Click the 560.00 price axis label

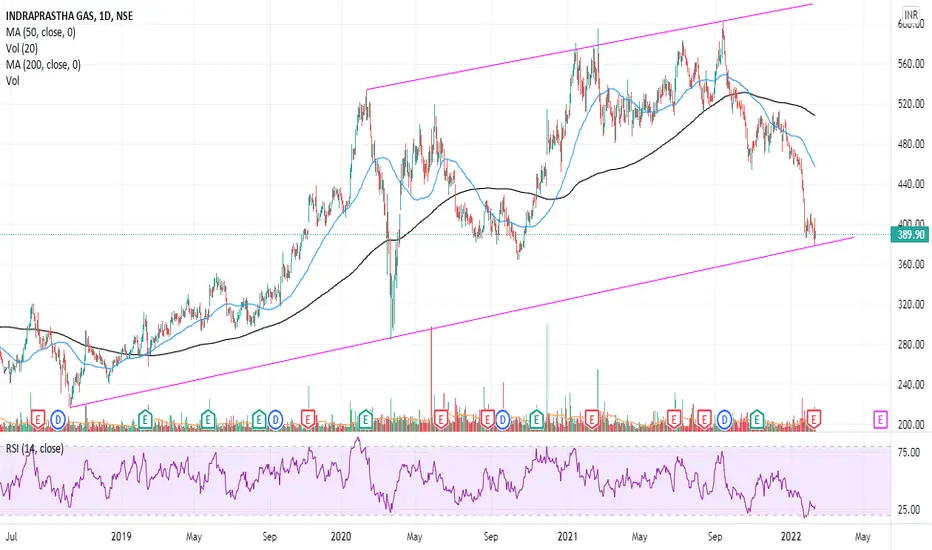911,64
